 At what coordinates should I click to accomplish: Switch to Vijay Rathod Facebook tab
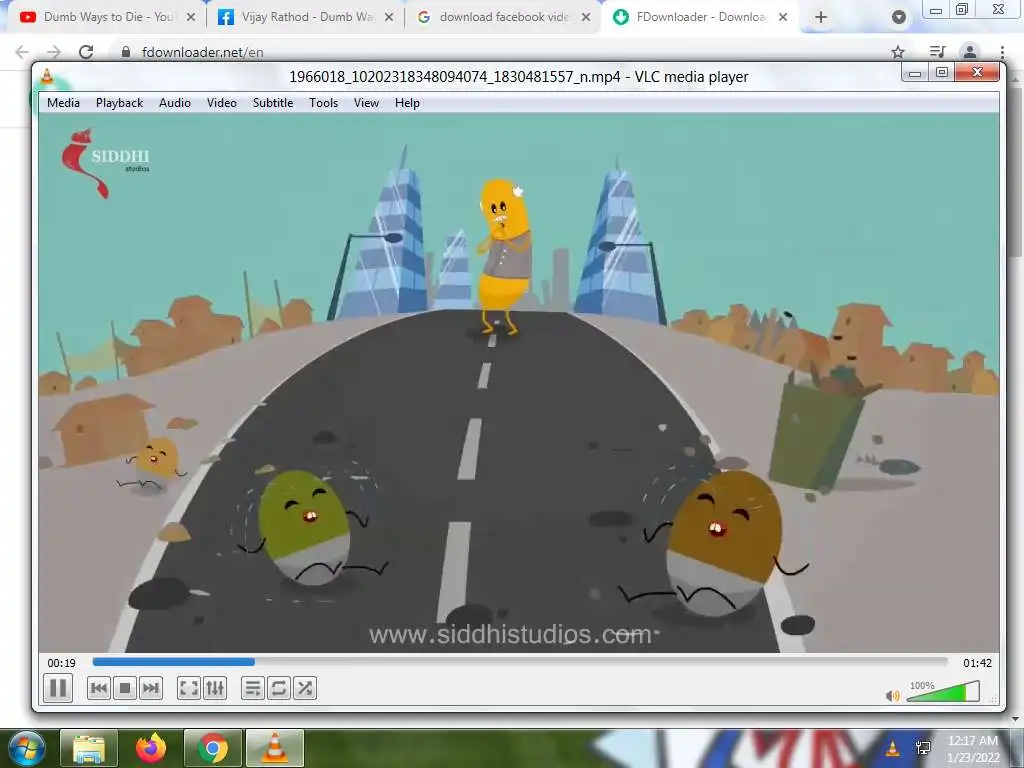pos(306,17)
